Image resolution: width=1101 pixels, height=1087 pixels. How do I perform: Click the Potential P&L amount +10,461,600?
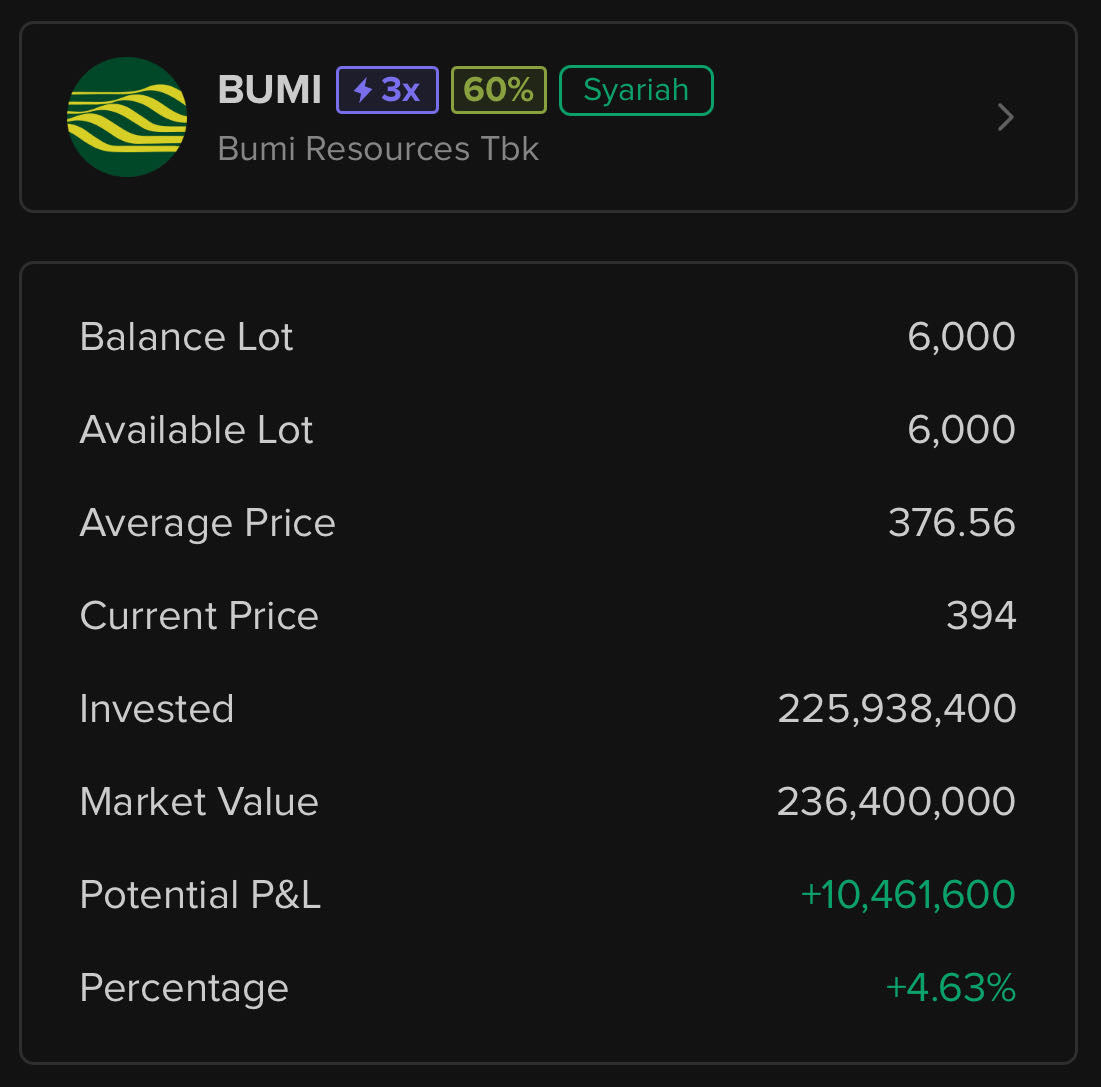coord(908,895)
